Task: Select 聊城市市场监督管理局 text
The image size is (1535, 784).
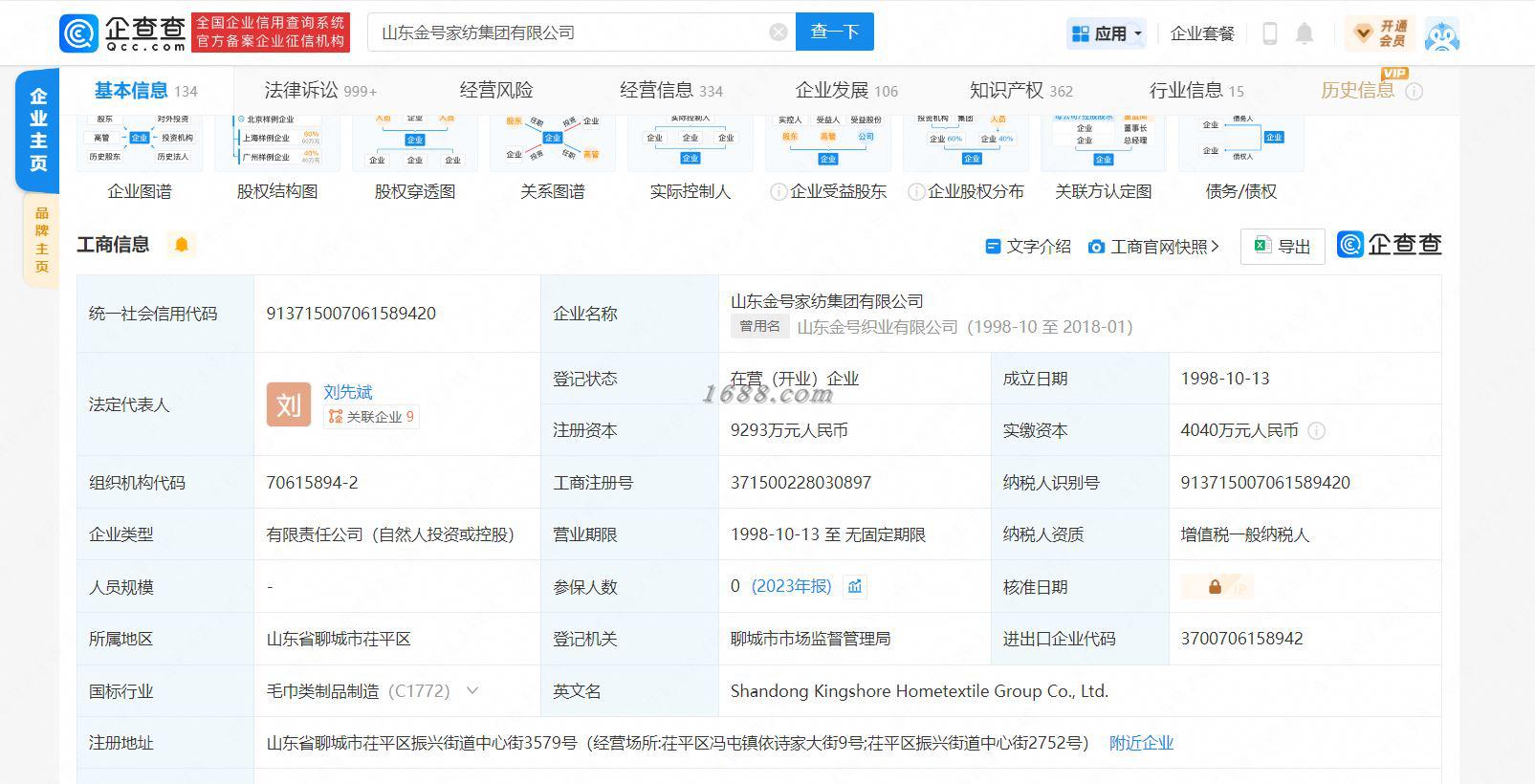Action: (x=810, y=639)
